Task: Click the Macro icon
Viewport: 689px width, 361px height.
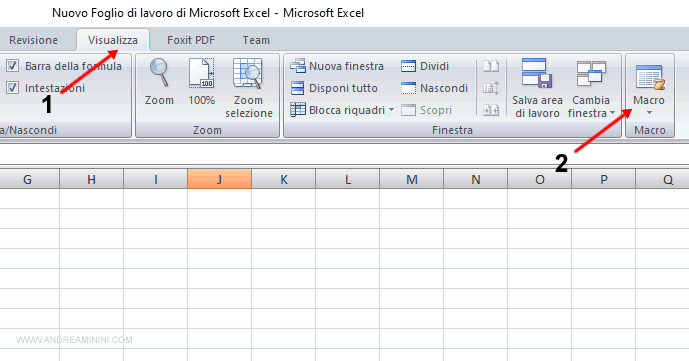Action: click(x=650, y=78)
